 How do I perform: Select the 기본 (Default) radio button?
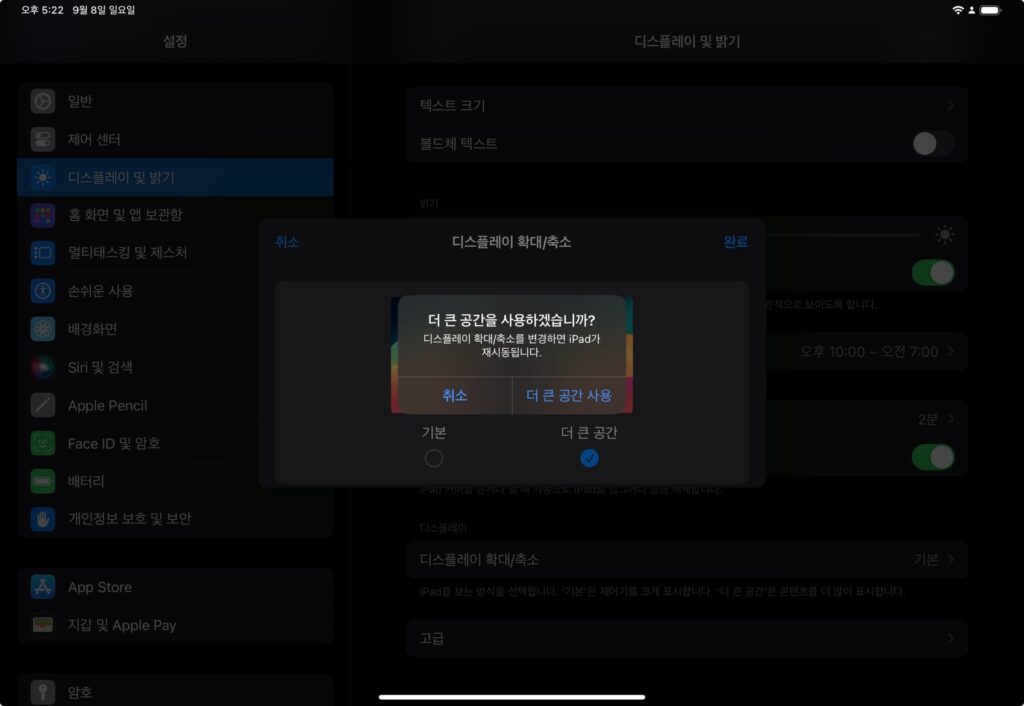(434, 458)
